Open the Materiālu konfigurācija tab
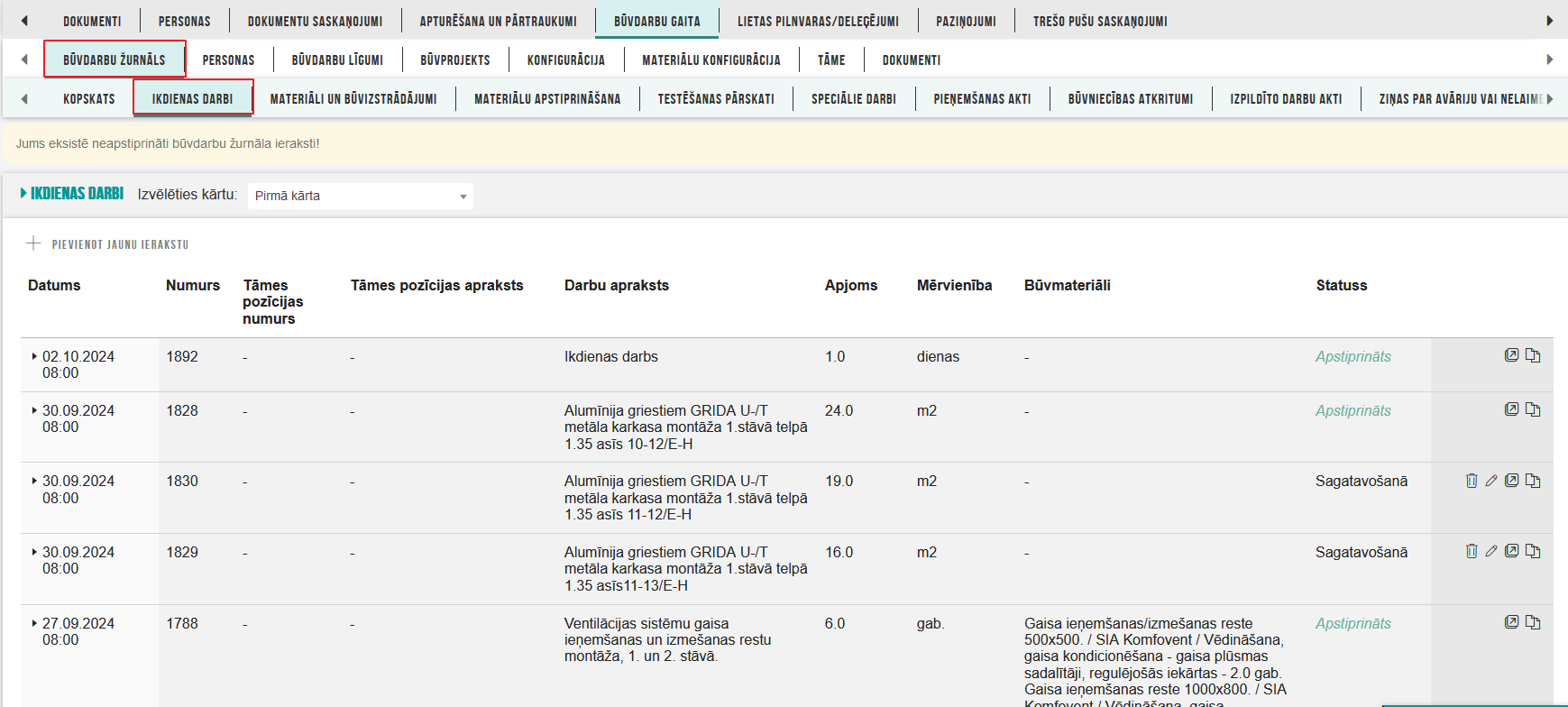This screenshot has width=1568, height=707. point(711,60)
